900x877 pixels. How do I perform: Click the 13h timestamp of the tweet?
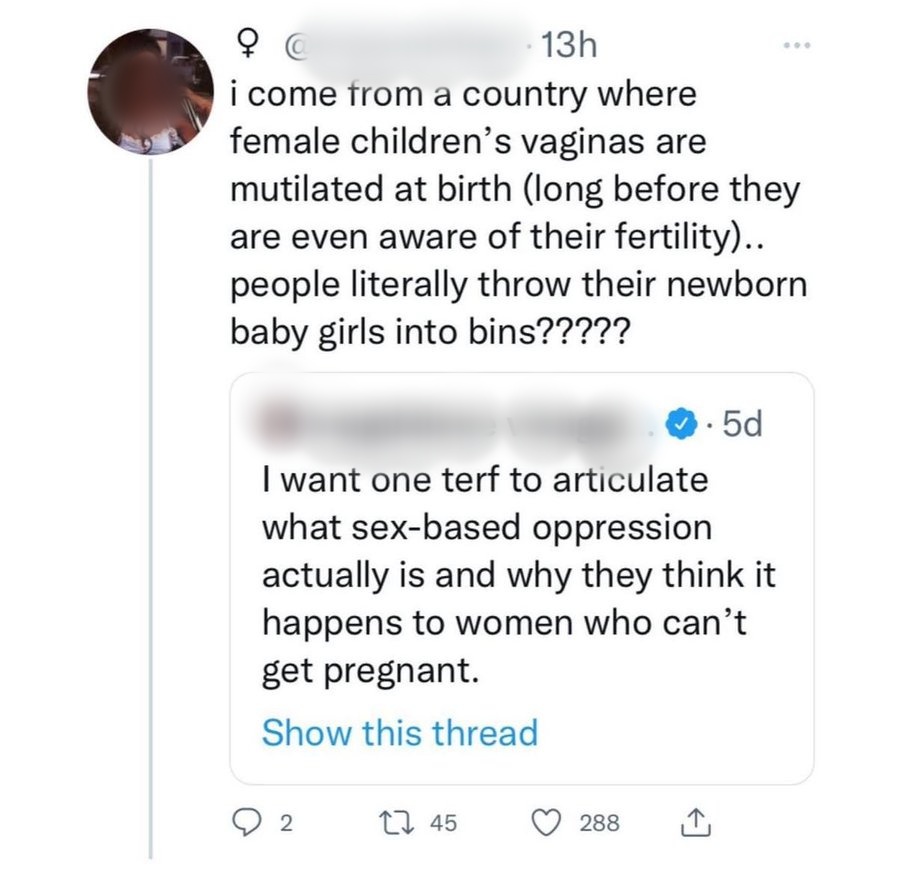pyautogui.click(x=566, y=47)
